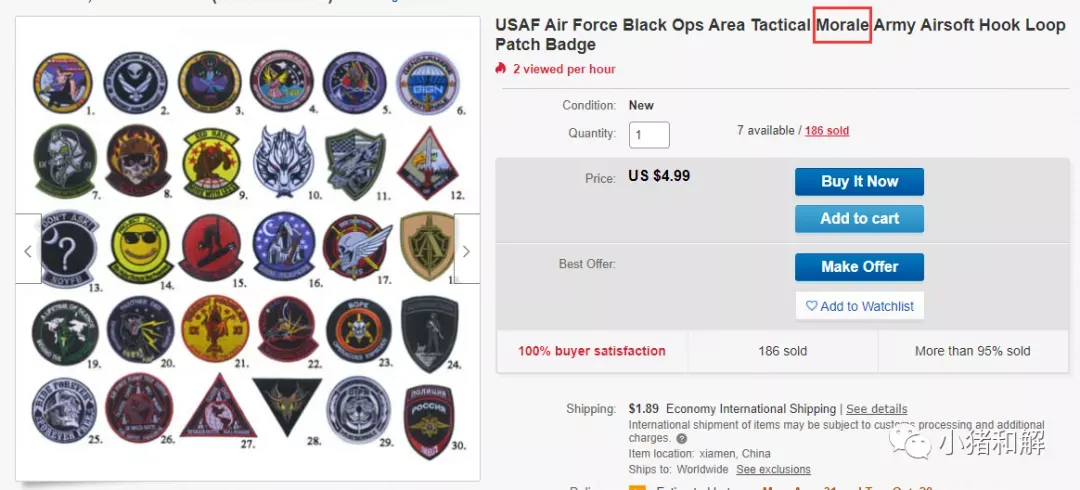
Task: Open the See exclusions link
Action: pos(773,469)
